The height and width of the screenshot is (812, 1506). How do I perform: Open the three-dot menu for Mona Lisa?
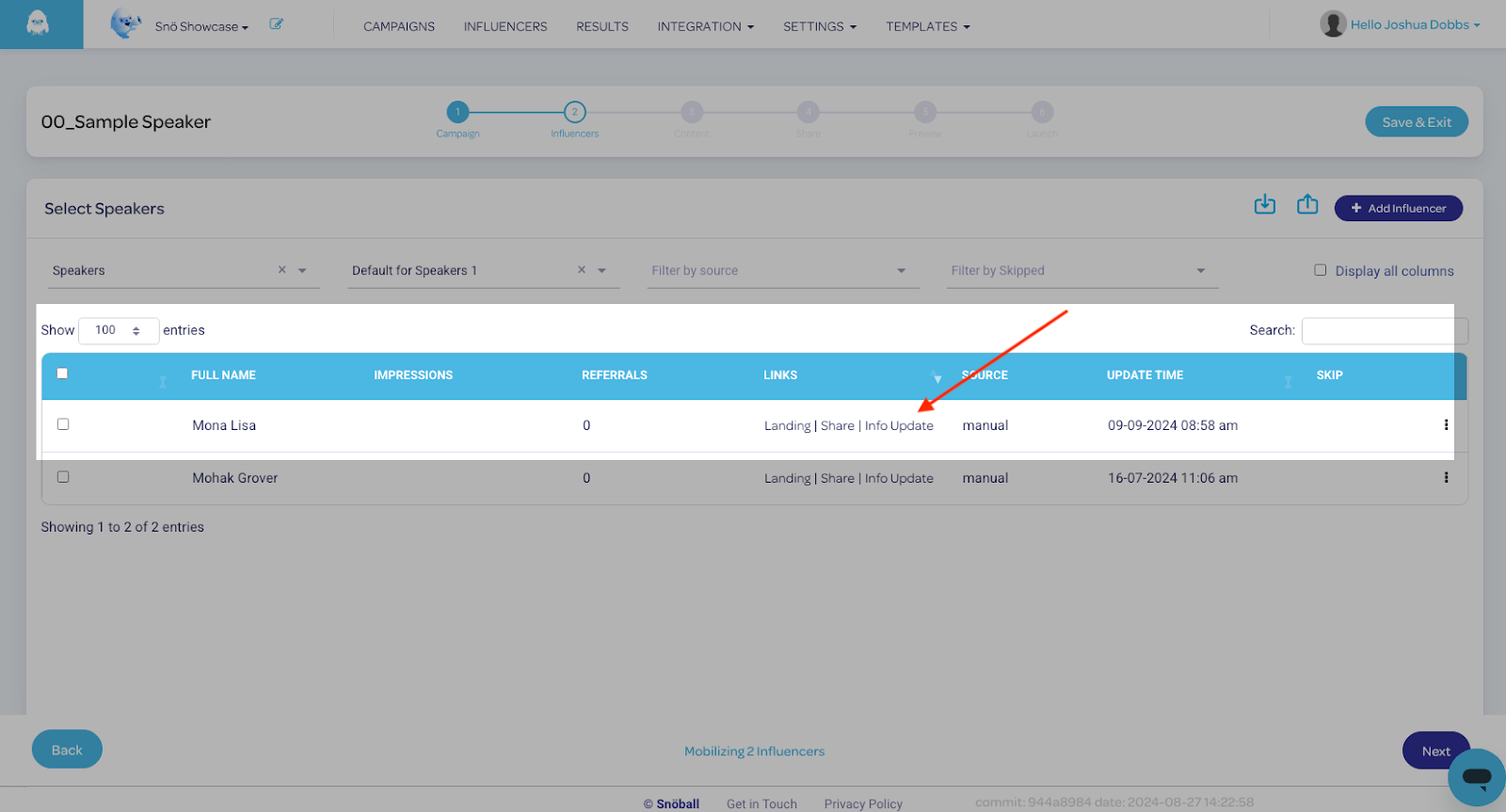coord(1446,425)
